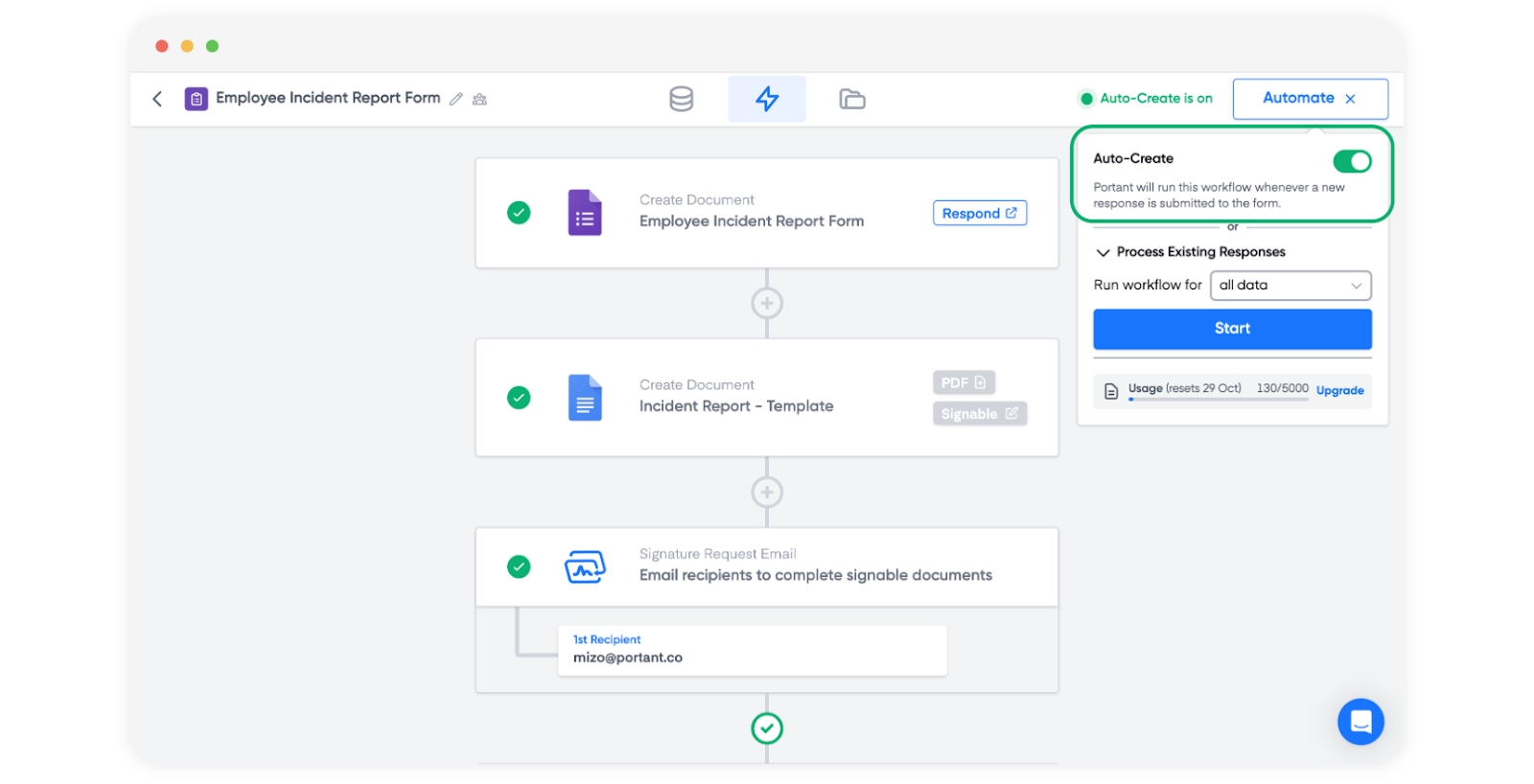Open the data source database tab
Image resolution: width=1534 pixels, height=784 pixels.
pos(681,99)
